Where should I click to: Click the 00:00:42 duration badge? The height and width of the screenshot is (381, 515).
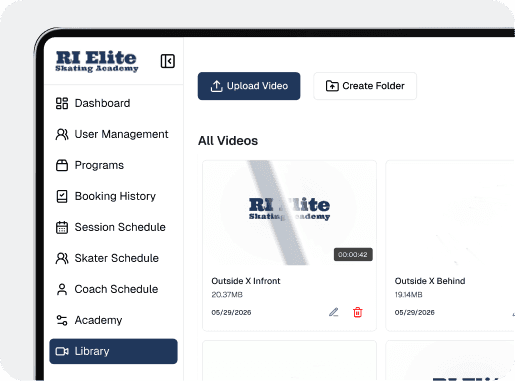pyautogui.click(x=353, y=255)
